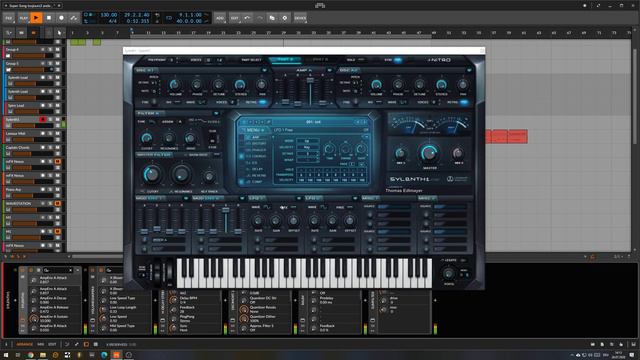The width and height of the screenshot is (640, 360).
Task: Click the MIX B knob right of MASTER
Action: [x=458, y=153]
